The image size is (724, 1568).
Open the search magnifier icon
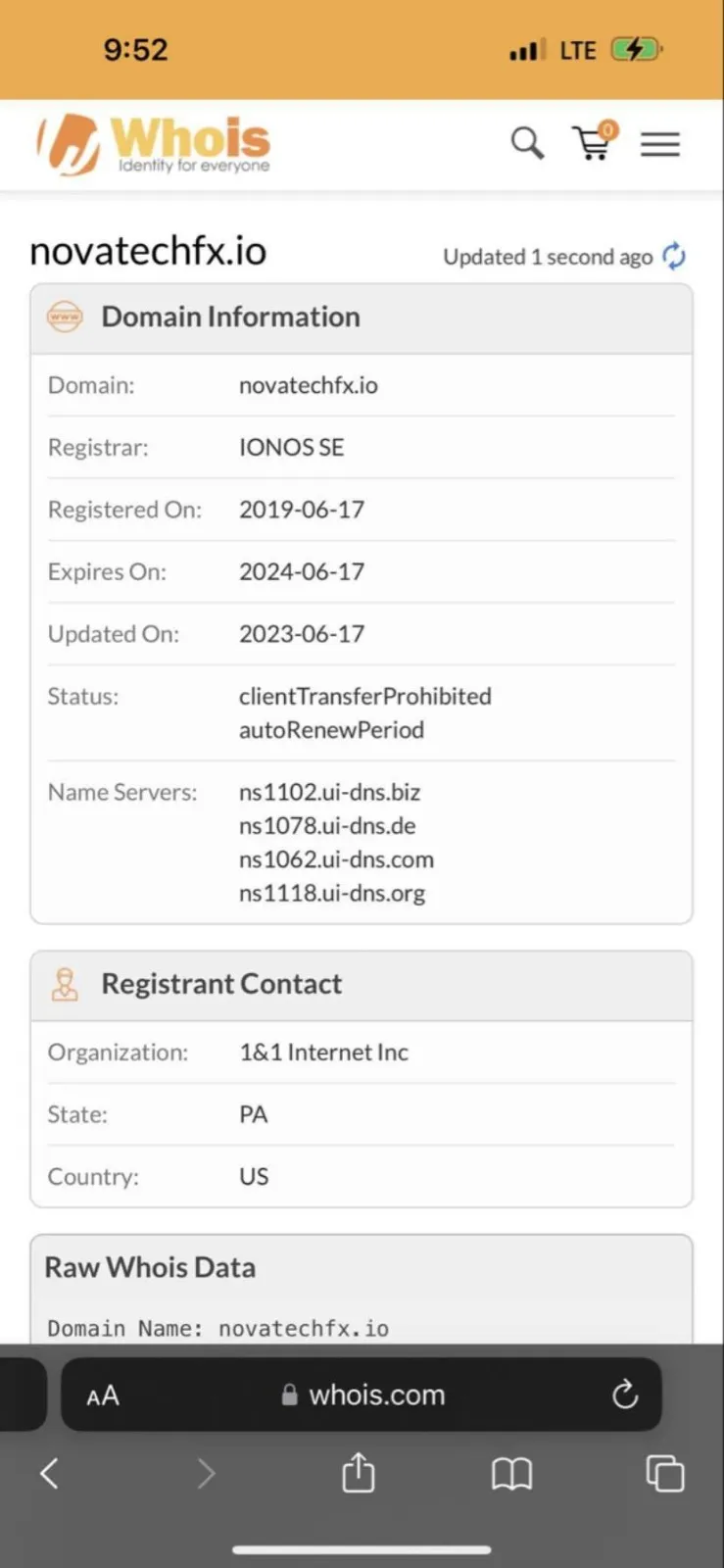[527, 143]
